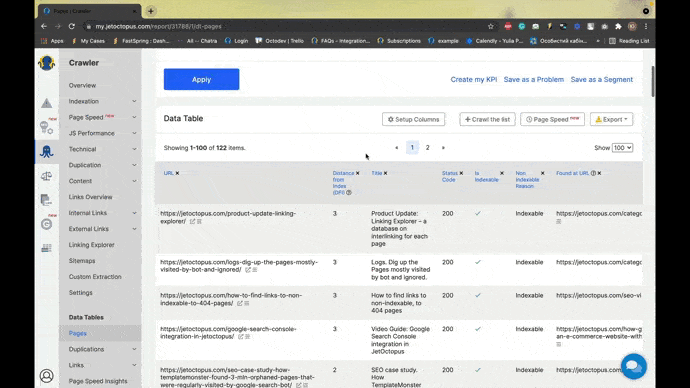The image size is (690, 388).
Task: Remove the Non Indexable Reason column
Action: pyautogui.click(x=542, y=173)
